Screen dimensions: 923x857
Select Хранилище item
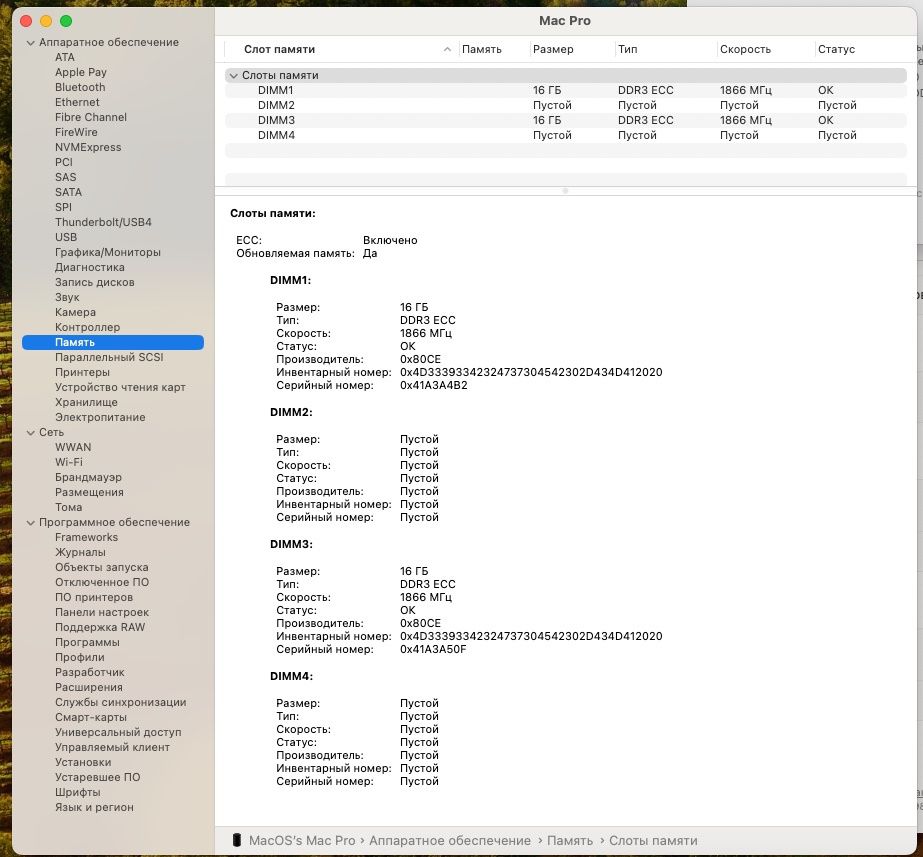(86, 403)
